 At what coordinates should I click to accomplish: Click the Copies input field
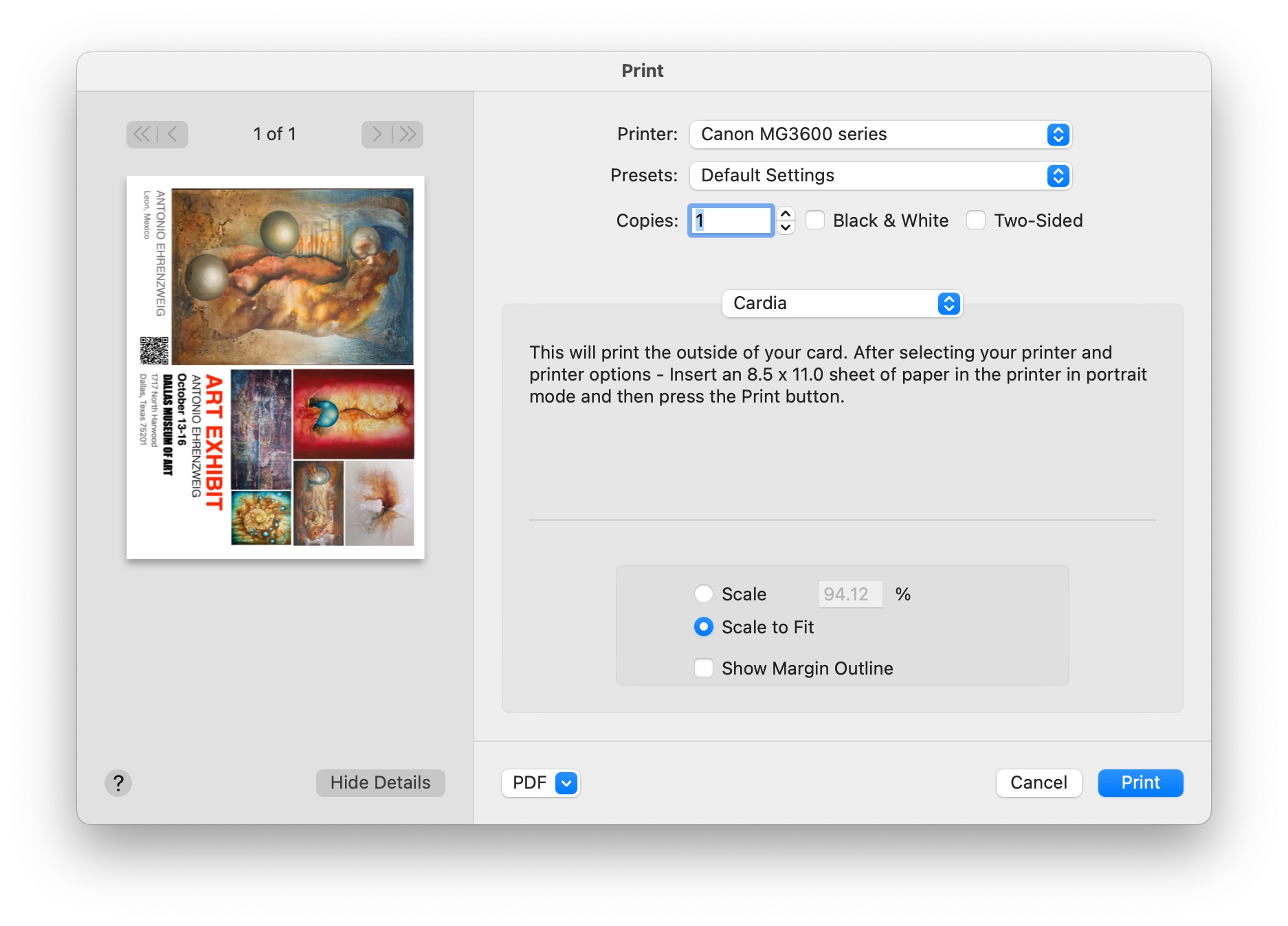pyautogui.click(x=731, y=221)
